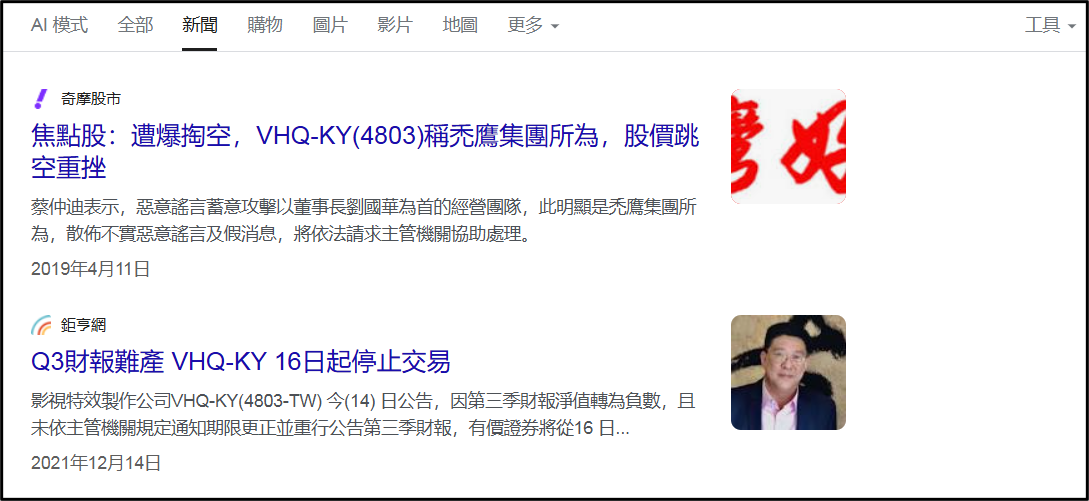Switch to the AI 模式 tab

60,26
